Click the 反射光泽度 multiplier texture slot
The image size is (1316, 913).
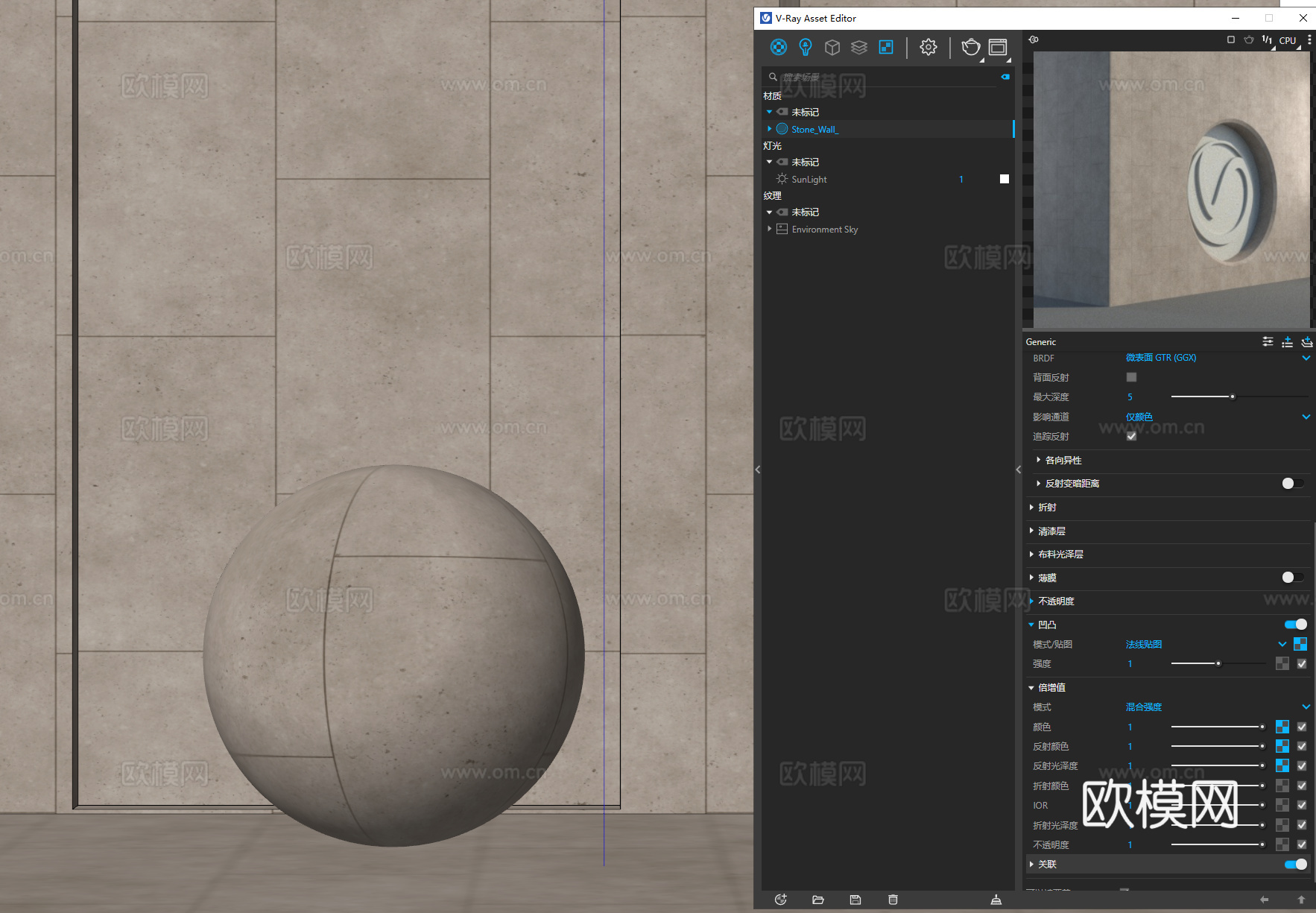coord(1282,765)
